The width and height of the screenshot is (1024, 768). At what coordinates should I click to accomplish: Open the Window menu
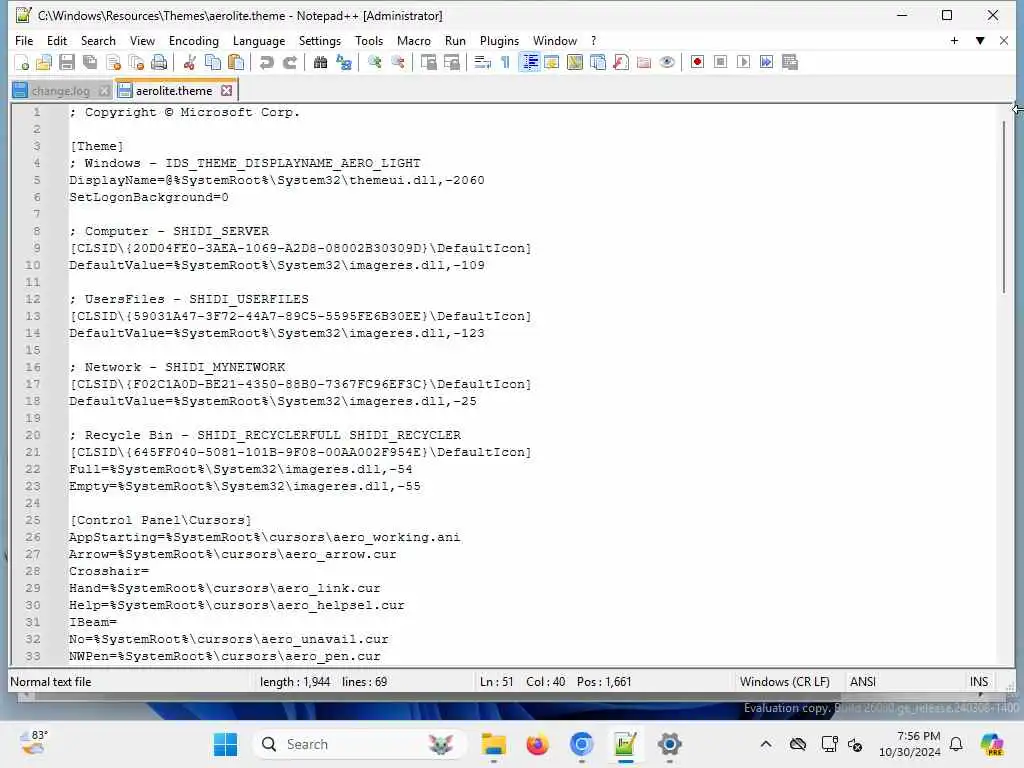[554, 40]
